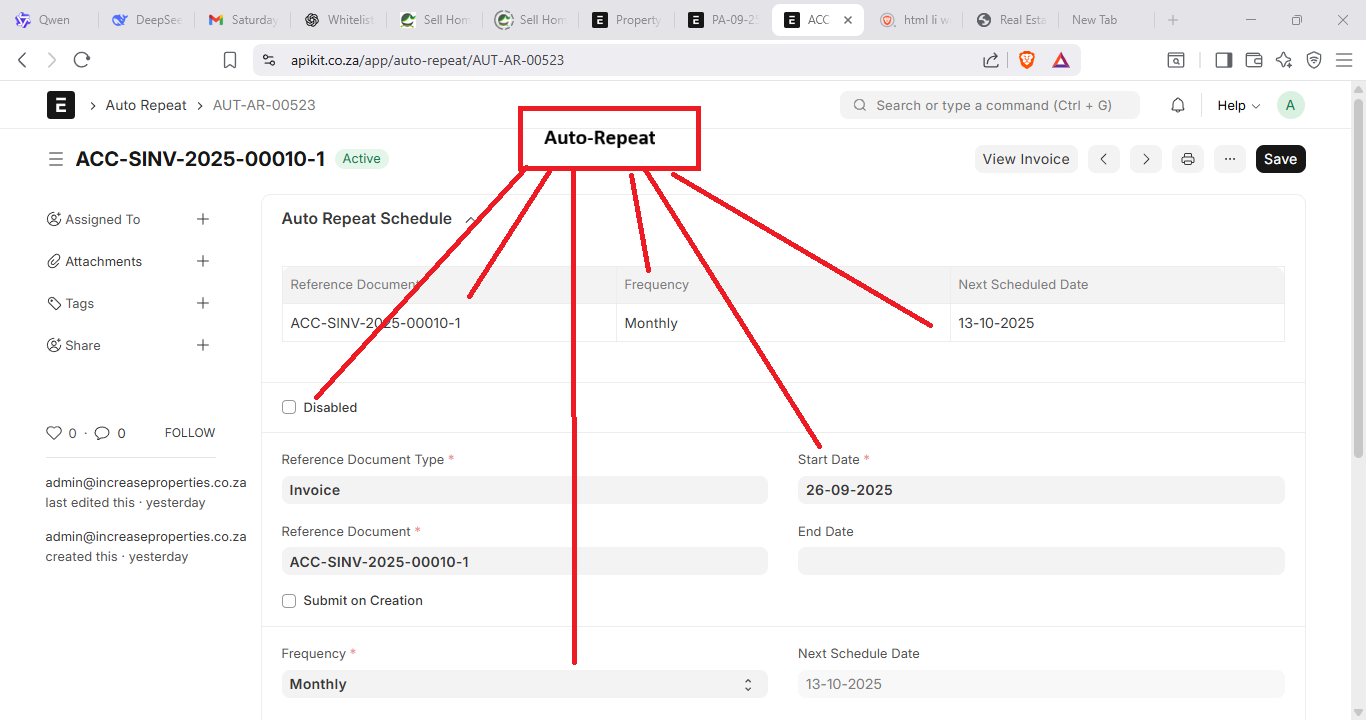This screenshot has height=720, width=1366.
Task: Click the Save button
Action: [1280, 159]
